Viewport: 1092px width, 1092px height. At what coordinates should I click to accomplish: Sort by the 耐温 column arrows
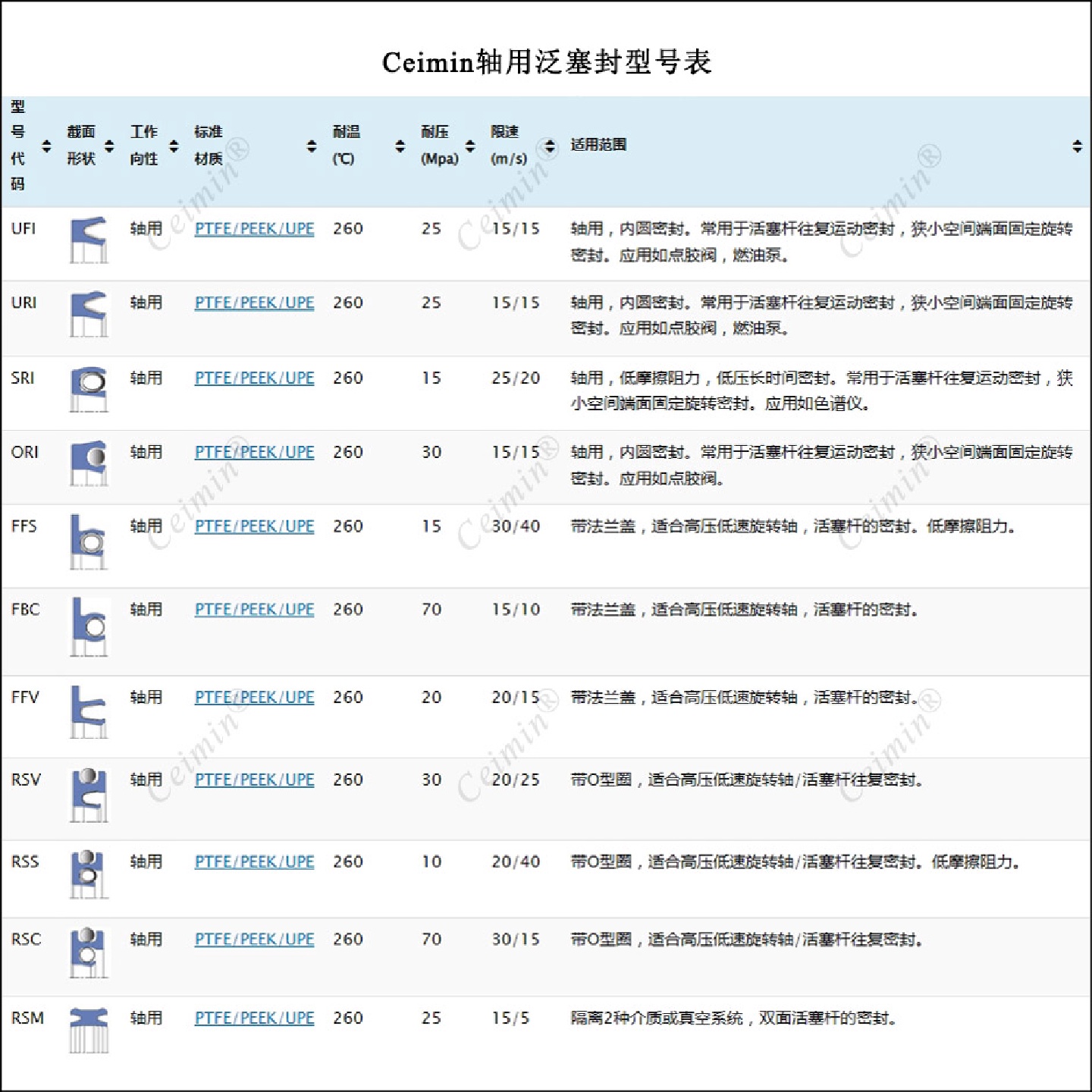[x=400, y=146]
